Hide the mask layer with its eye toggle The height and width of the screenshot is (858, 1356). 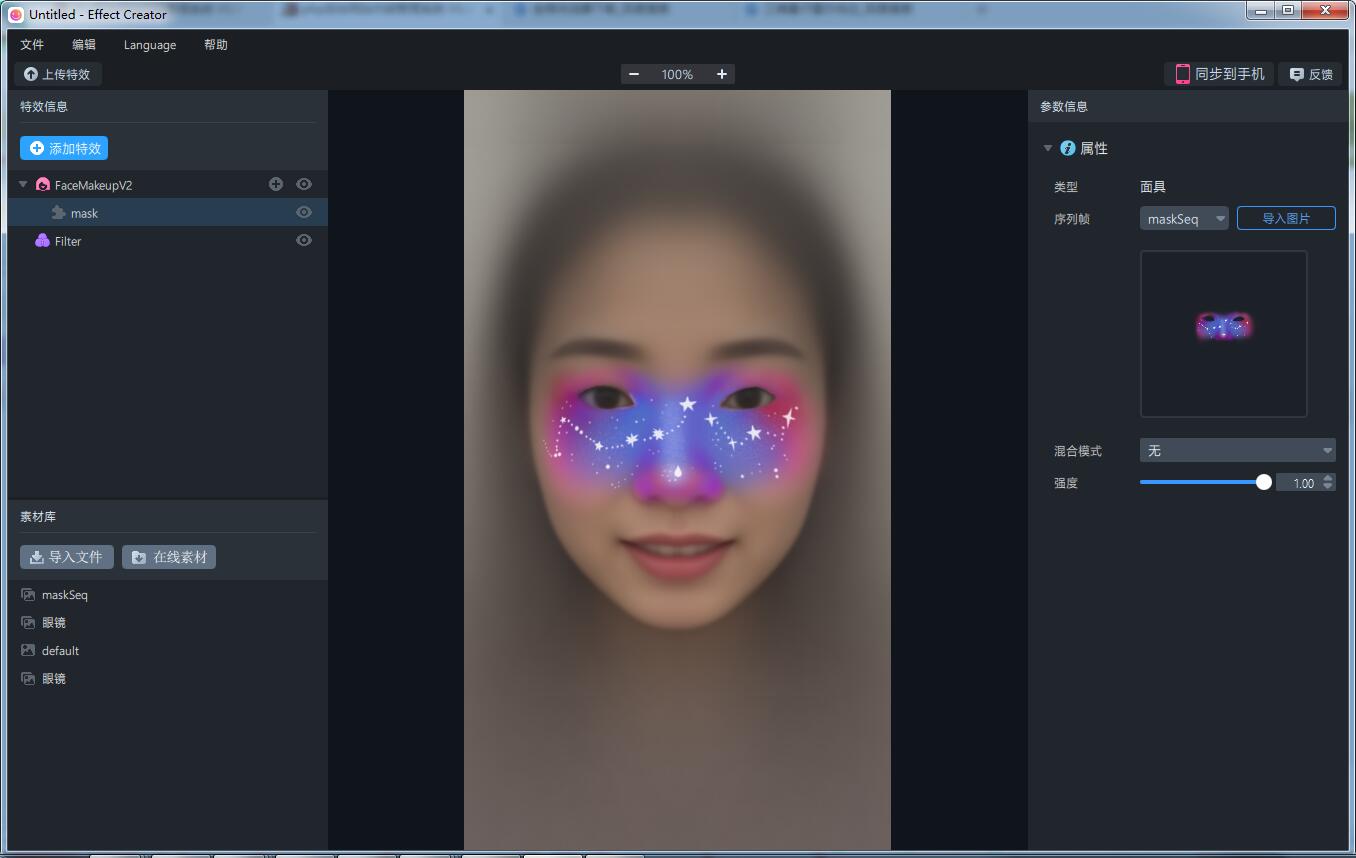pyautogui.click(x=303, y=212)
